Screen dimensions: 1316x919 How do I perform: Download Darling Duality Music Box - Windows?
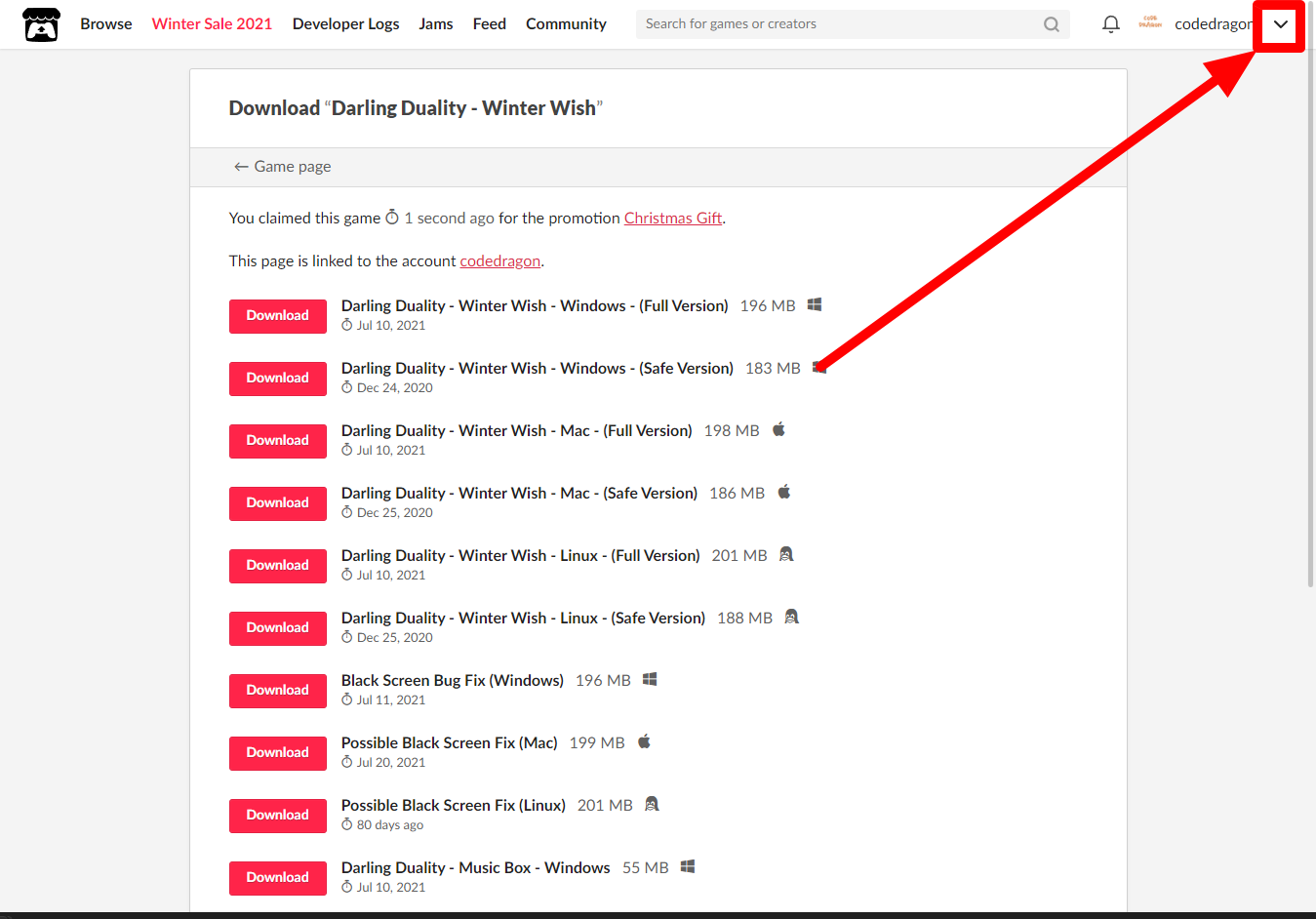click(278, 878)
